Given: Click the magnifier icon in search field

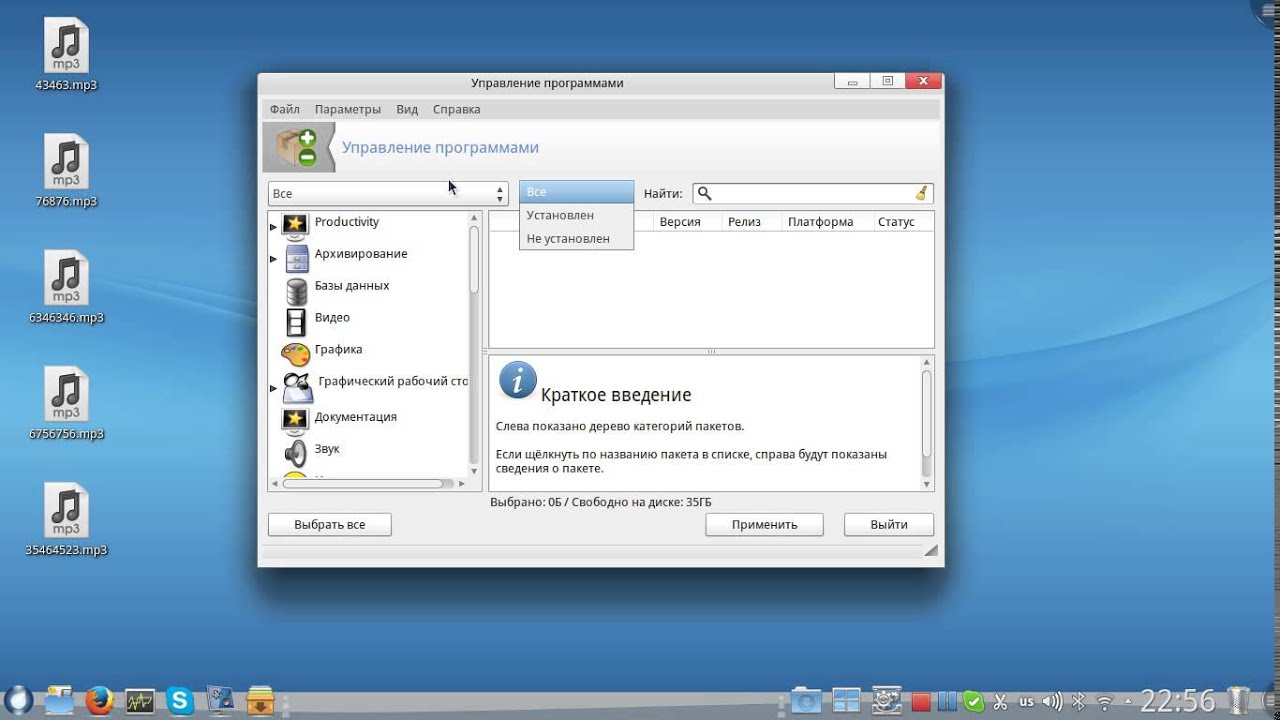Looking at the screenshot, I should [705, 194].
